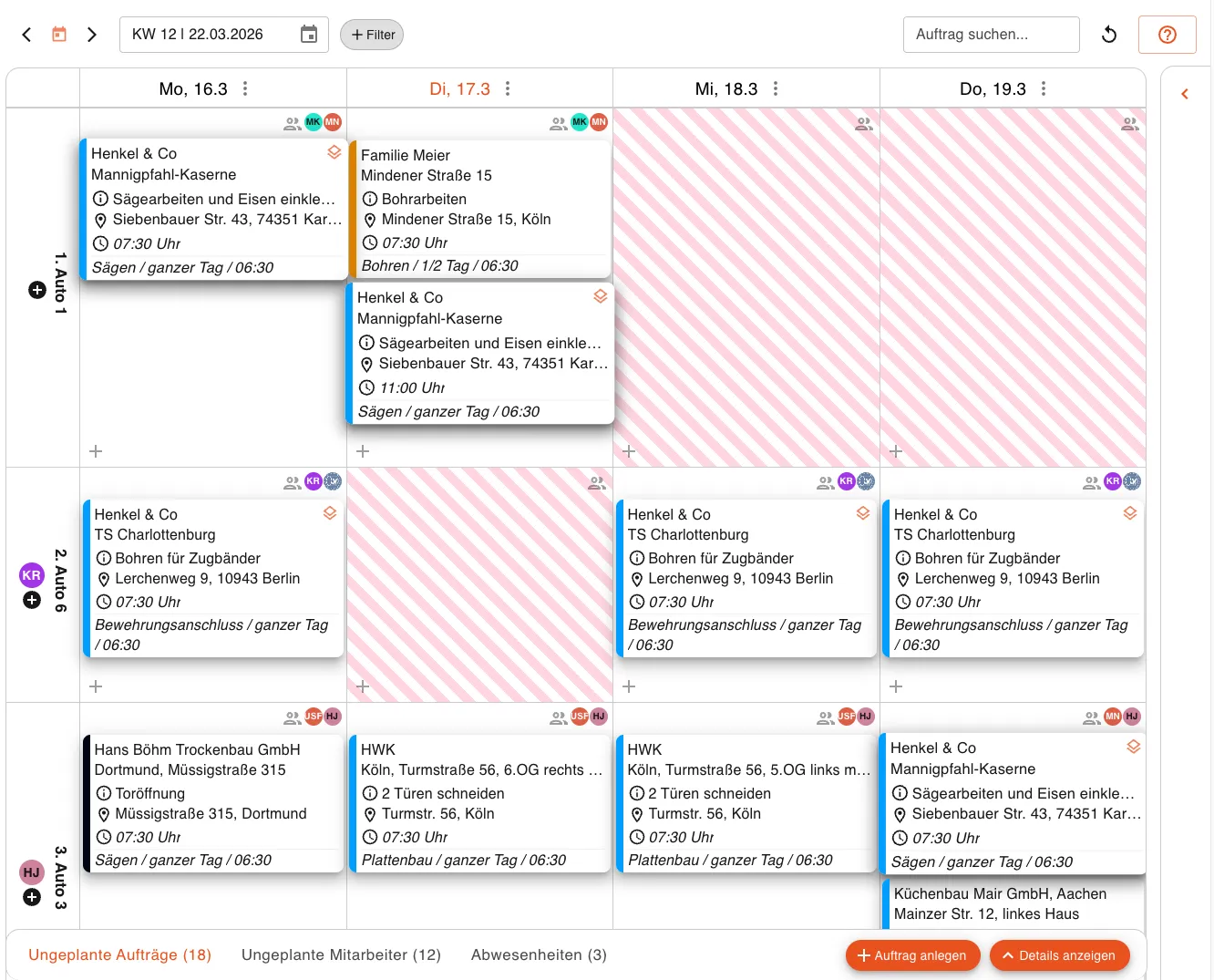This screenshot has height=980, width=1214.
Task: Click the layers icon on Monday Auto 1 Henkel card
Action: point(334,152)
